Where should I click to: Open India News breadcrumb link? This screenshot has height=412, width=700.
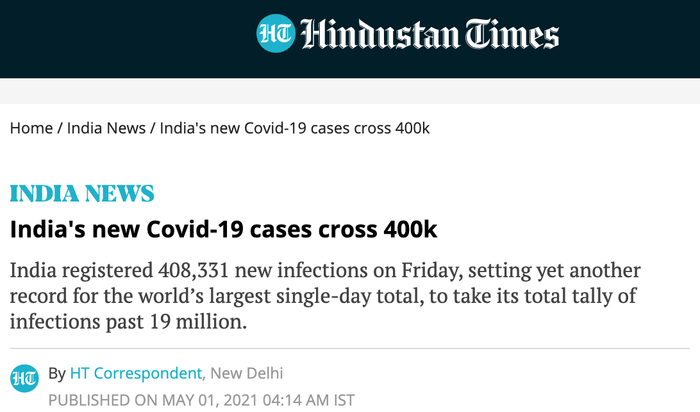[x=106, y=129]
